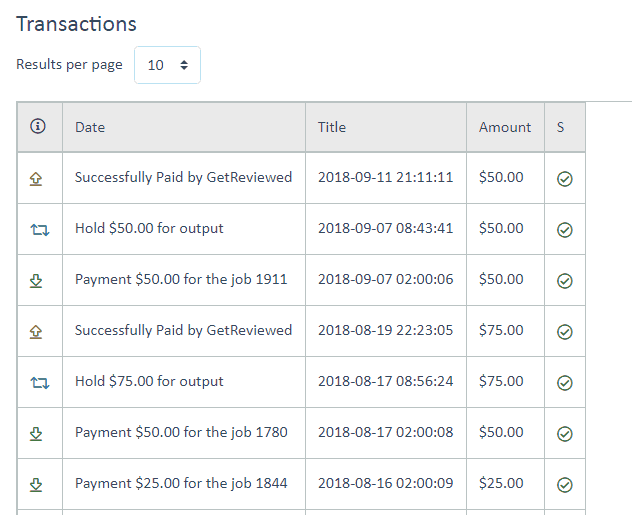Select 'Payment $50.00 for the job 1780' text
The width and height of the screenshot is (632, 515).
181,432
